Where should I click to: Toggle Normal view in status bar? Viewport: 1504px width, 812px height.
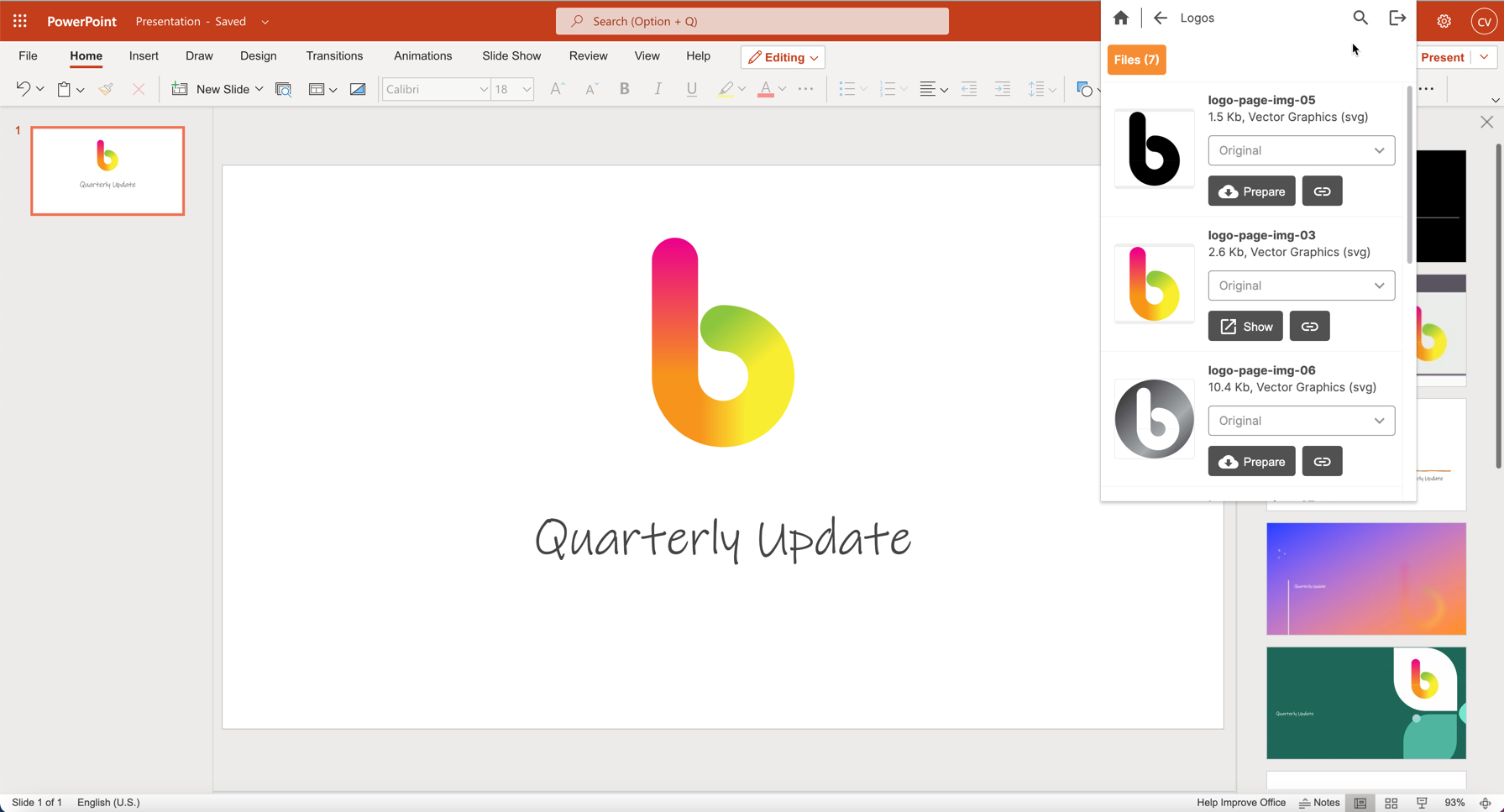(x=1360, y=803)
